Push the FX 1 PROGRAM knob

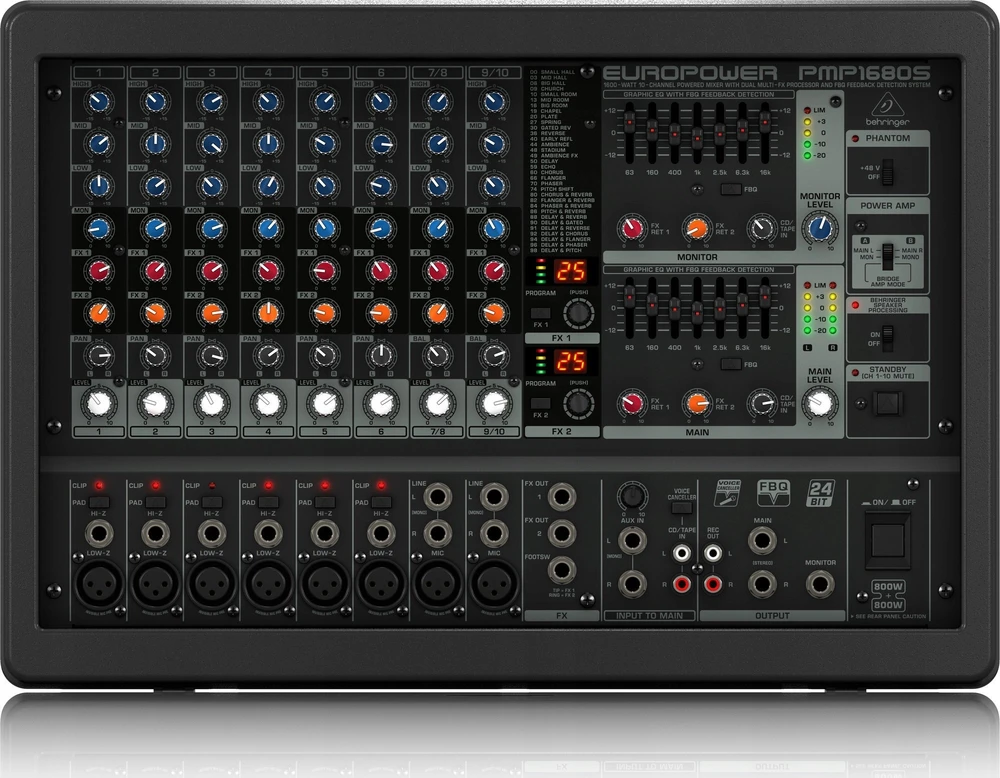point(578,314)
